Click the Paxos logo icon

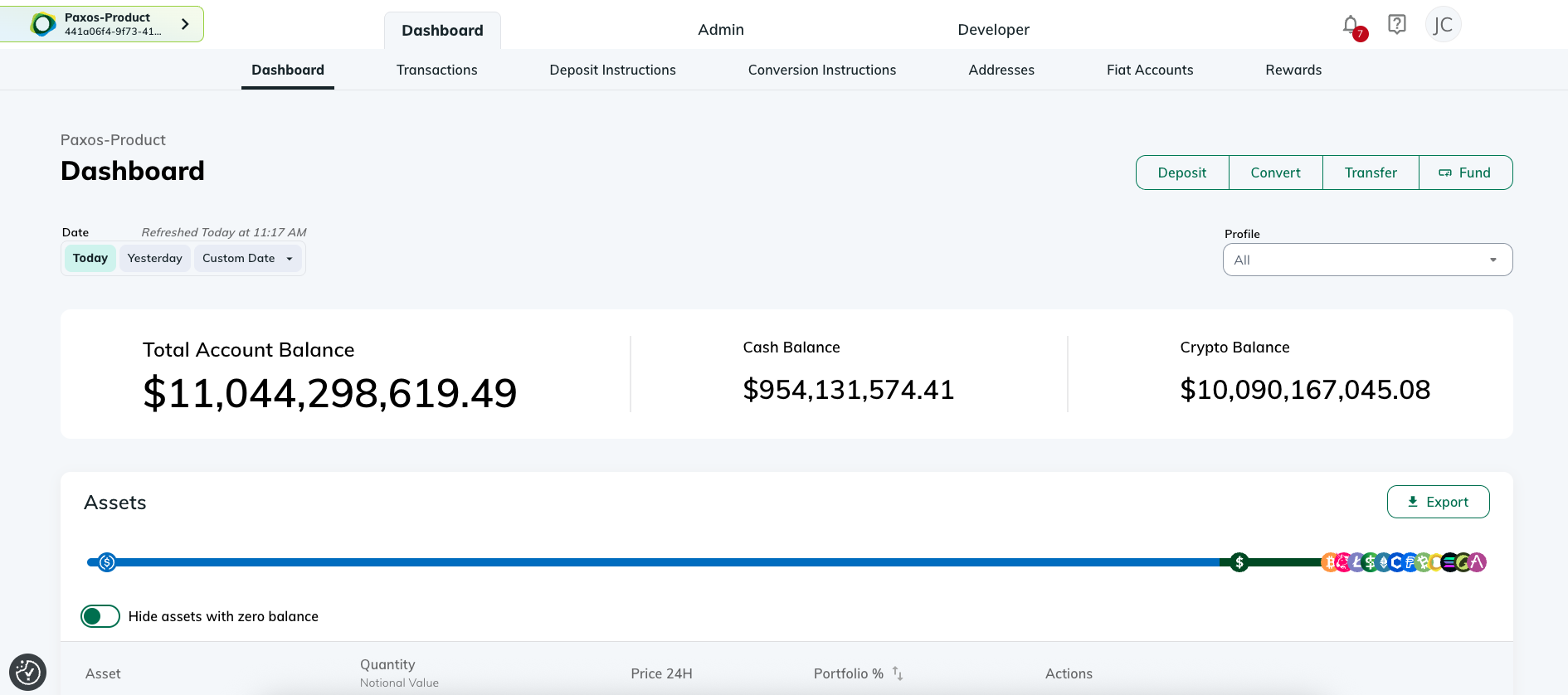[43, 24]
